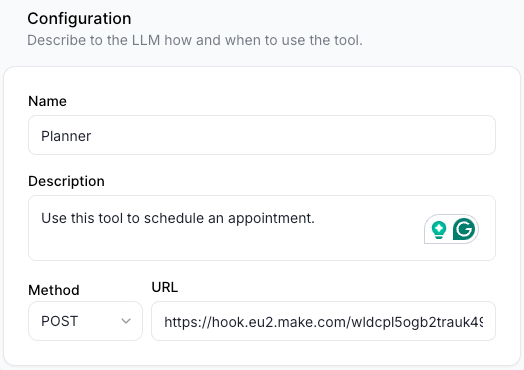Click the Method label above dropdown
This screenshot has height=370, width=524.
(54, 290)
